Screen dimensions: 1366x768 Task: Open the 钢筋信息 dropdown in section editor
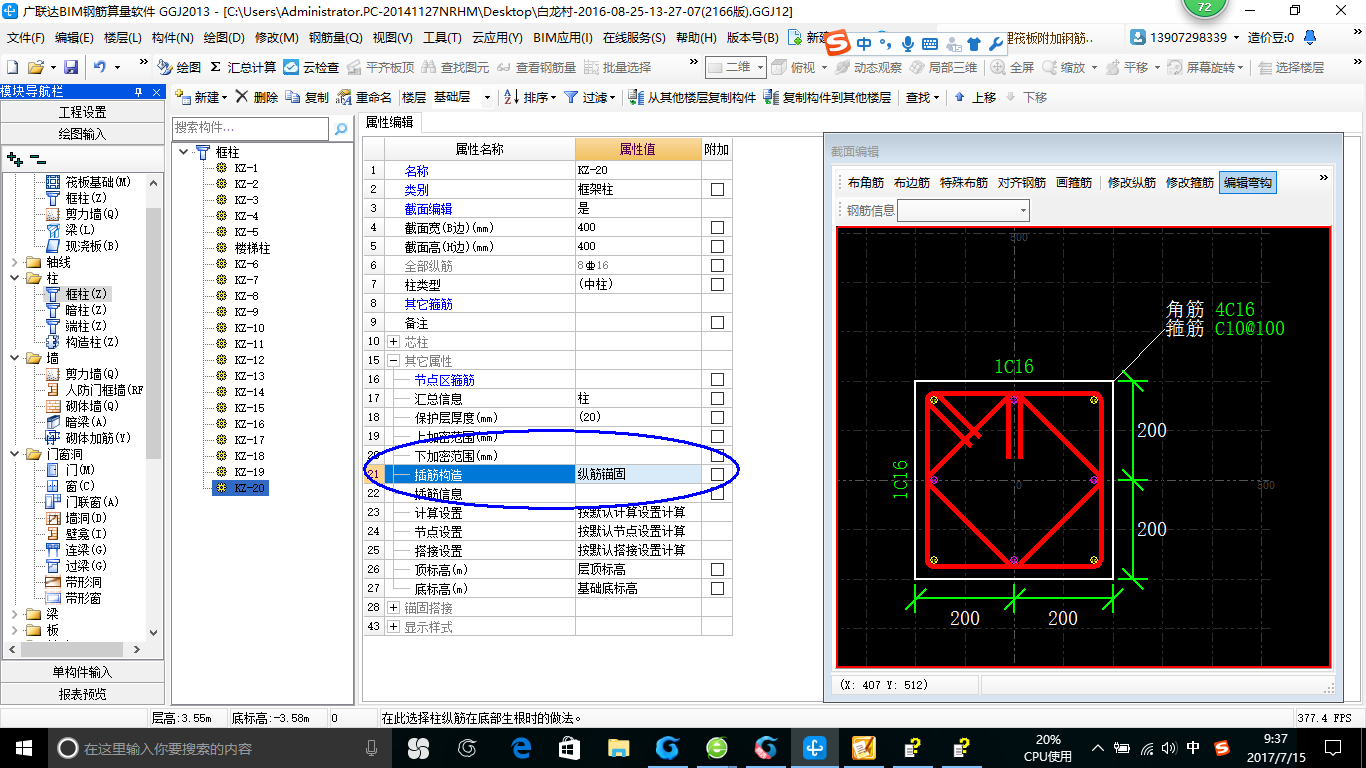(963, 210)
